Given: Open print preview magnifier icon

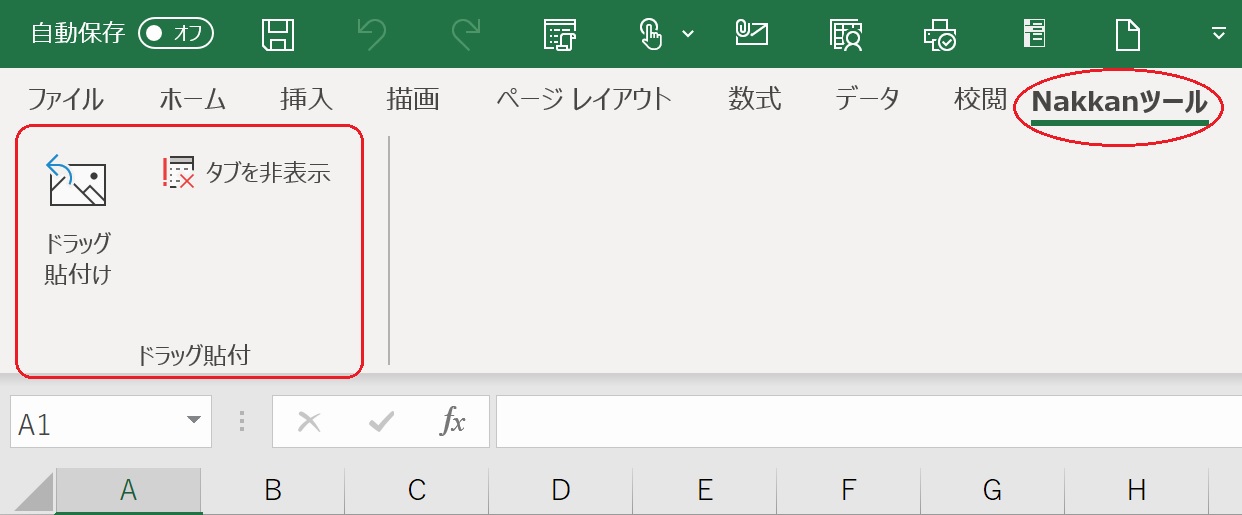Looking at the screenshot, I should 847,34.
